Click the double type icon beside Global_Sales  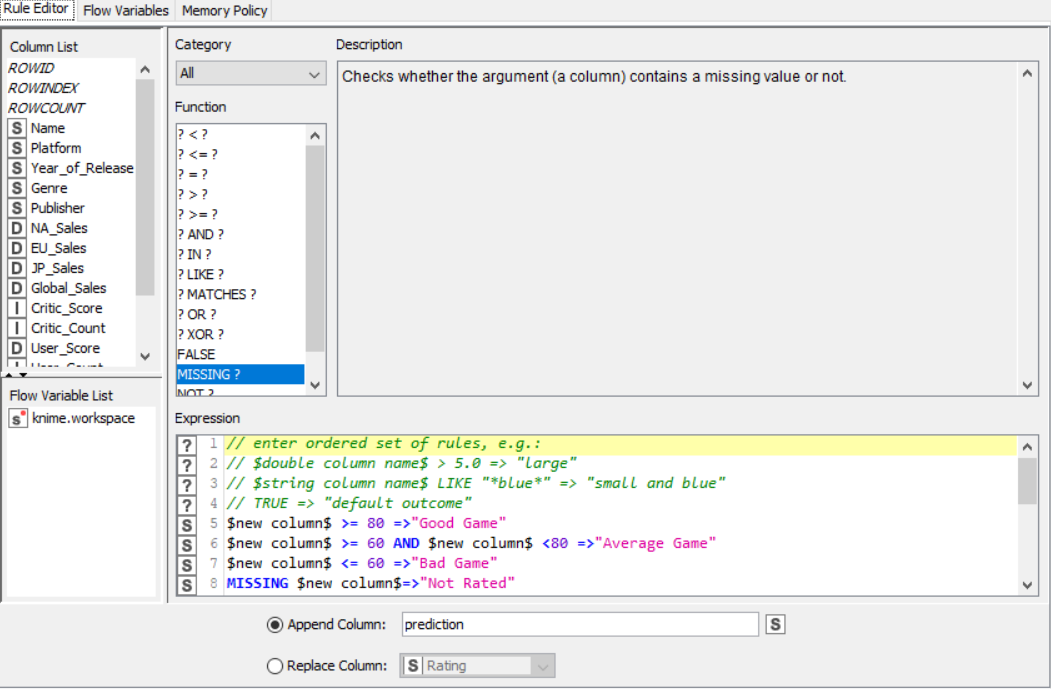tap(17, 288)
